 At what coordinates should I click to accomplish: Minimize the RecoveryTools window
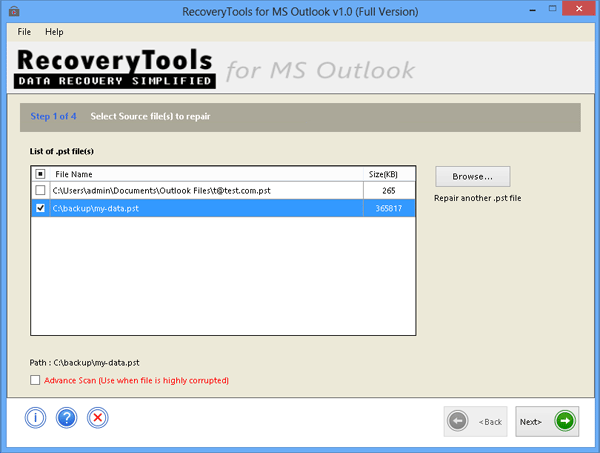pos(532,9)
